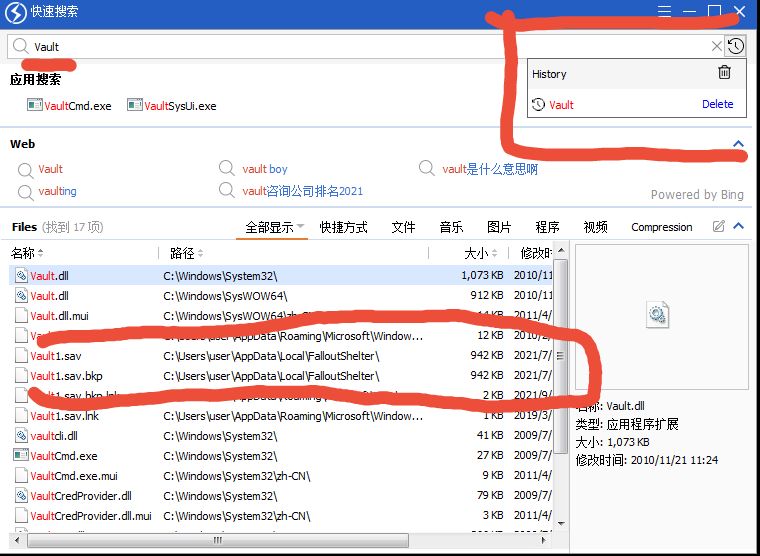760x556 pixels.
Task: Open the 全部显示 filter dropdown
Action: click(x=274, y=227)
